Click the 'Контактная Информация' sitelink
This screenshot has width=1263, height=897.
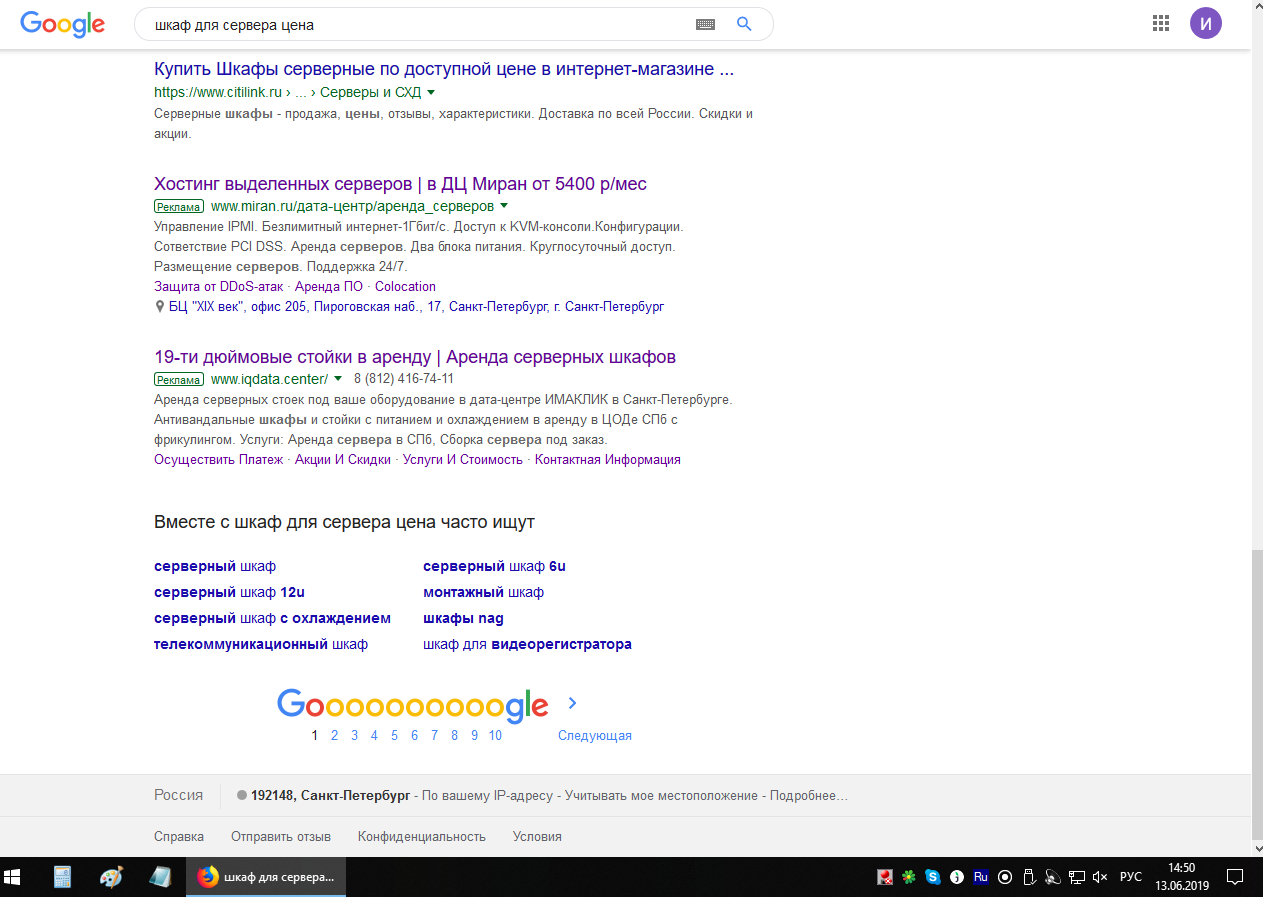pos(608,460)
